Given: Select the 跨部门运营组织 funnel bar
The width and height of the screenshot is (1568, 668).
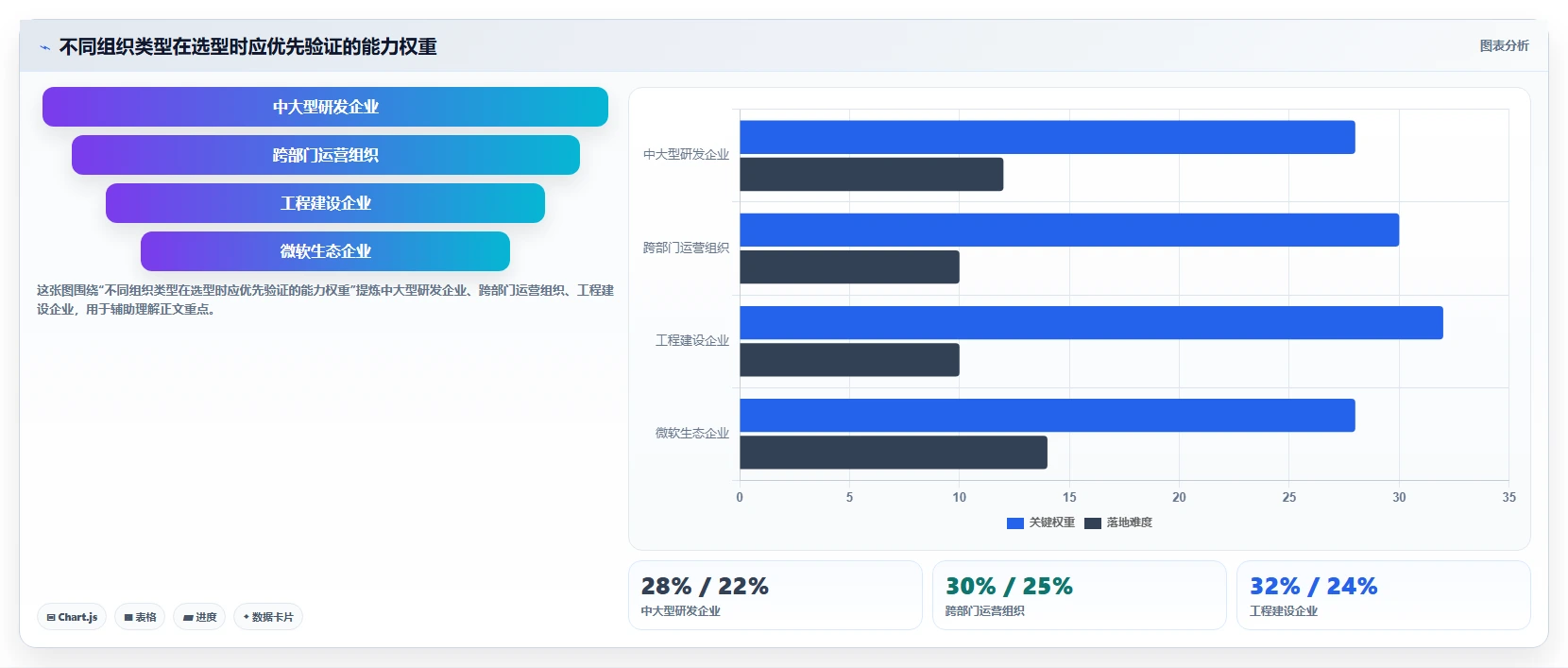Looking at the screenshot, I should pyautogui.click(x=326, y=155).
